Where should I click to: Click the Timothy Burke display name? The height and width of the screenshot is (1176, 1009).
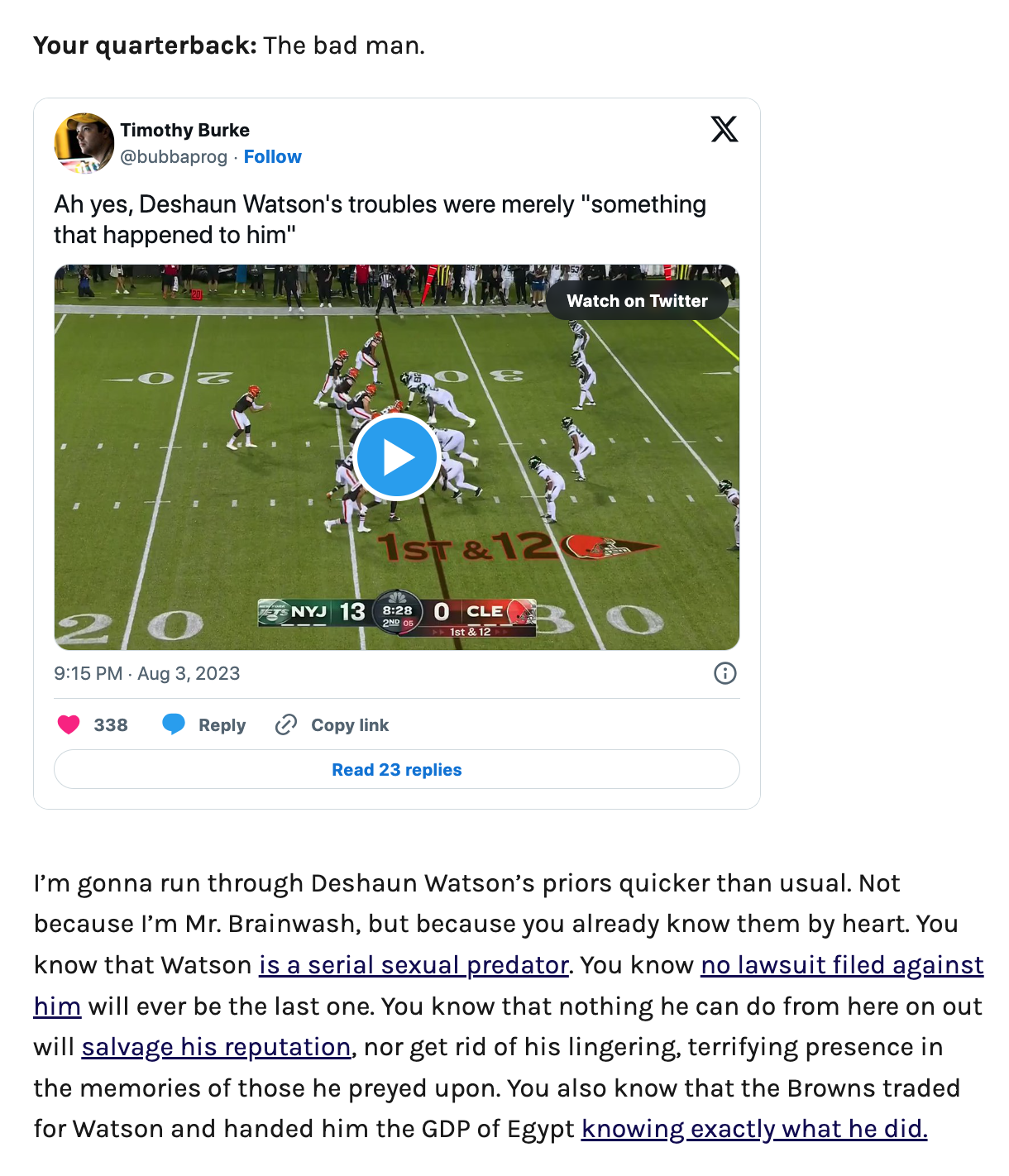[185, 130]
